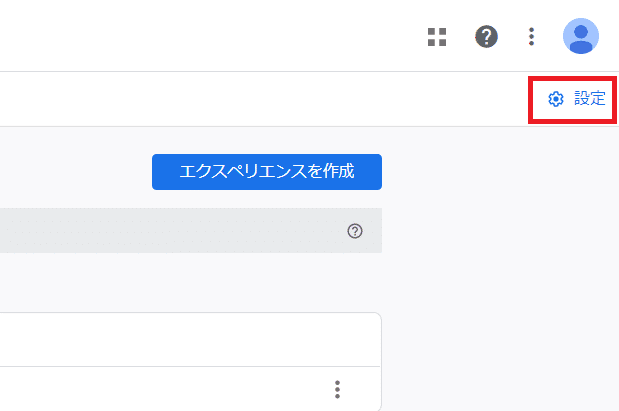Click the blue gear icon beside 設定
This screenshot has height=411, width=619.
coord(556,99)
